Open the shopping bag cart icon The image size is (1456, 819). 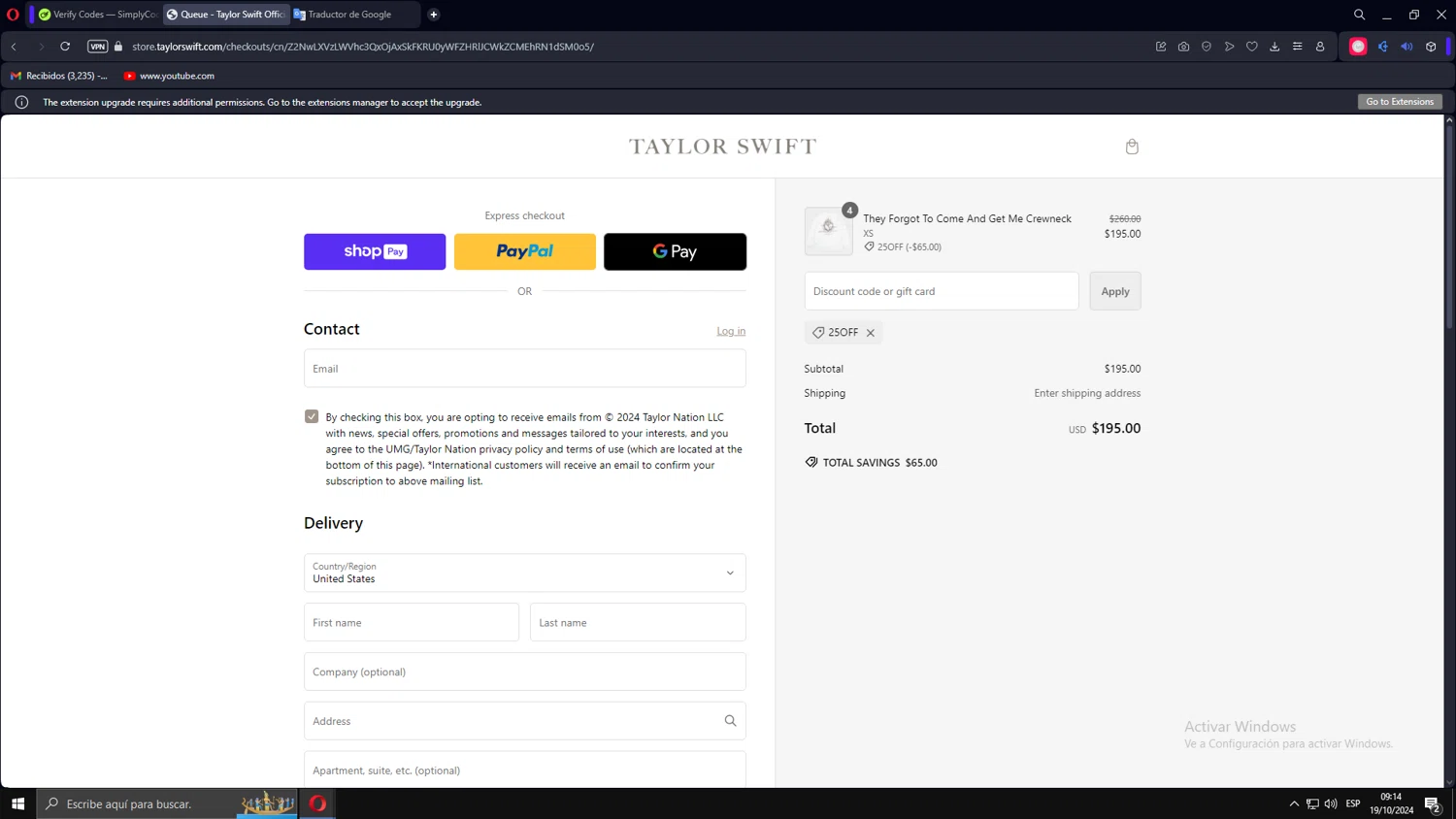(1132, 147)
